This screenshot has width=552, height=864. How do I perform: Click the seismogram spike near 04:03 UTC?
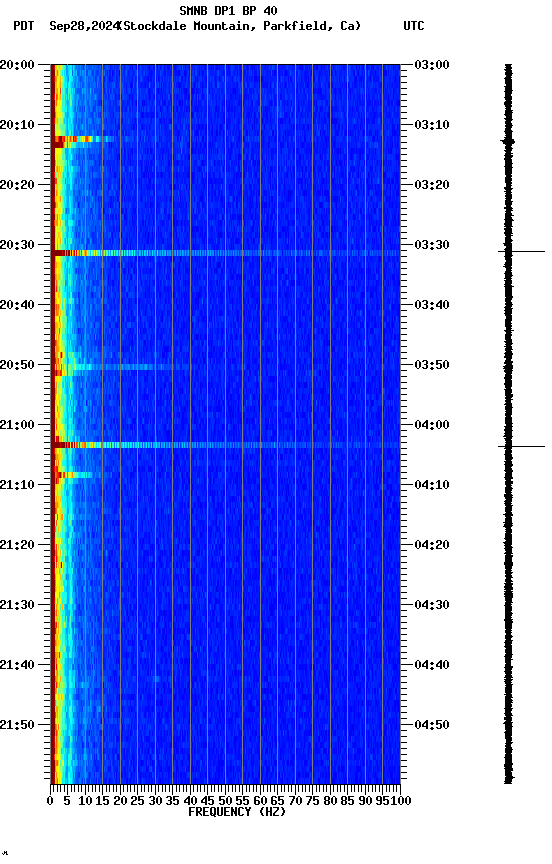tap(521, 446)
